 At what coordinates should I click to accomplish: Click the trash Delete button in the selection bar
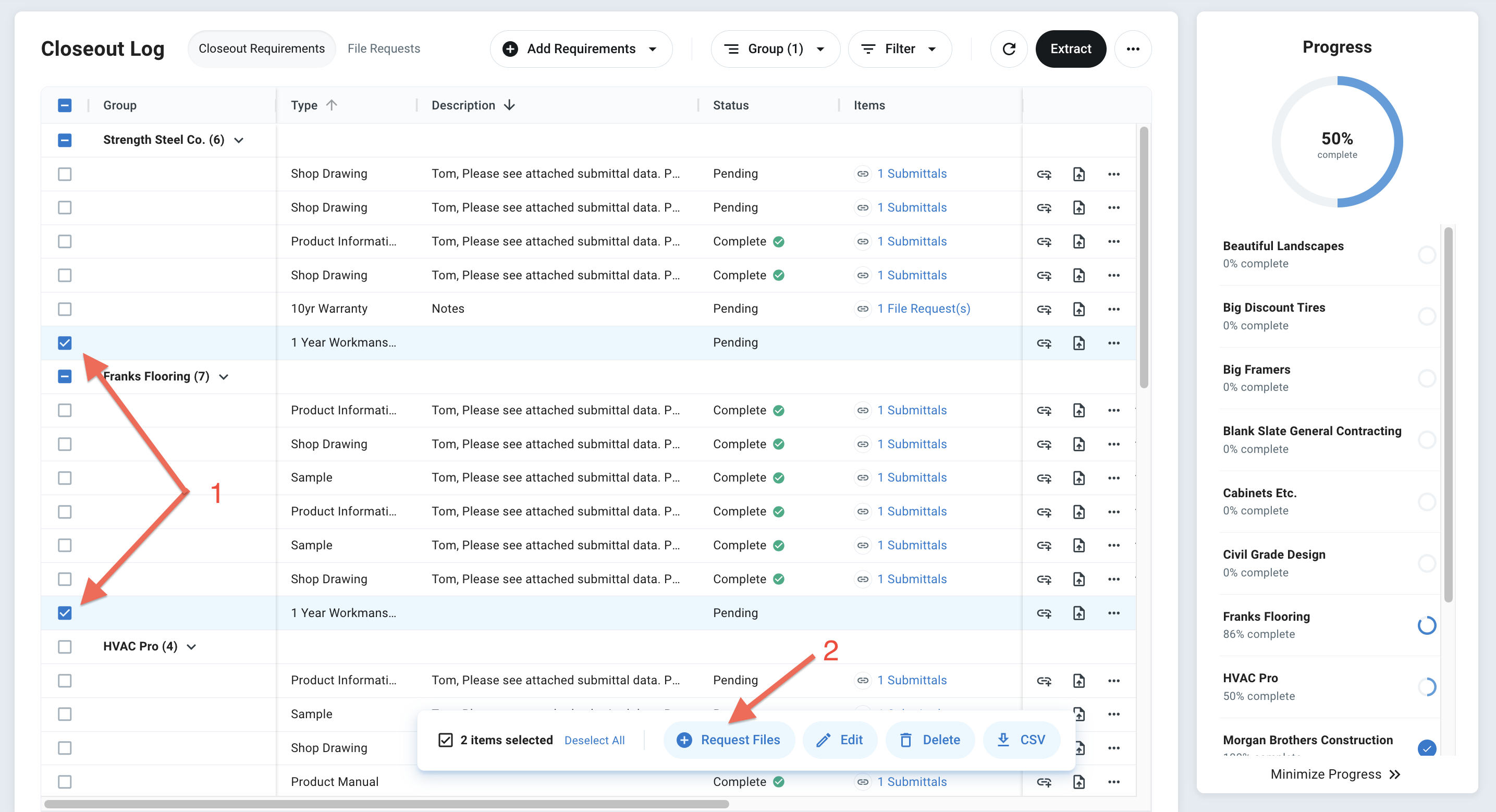(929, 740)
